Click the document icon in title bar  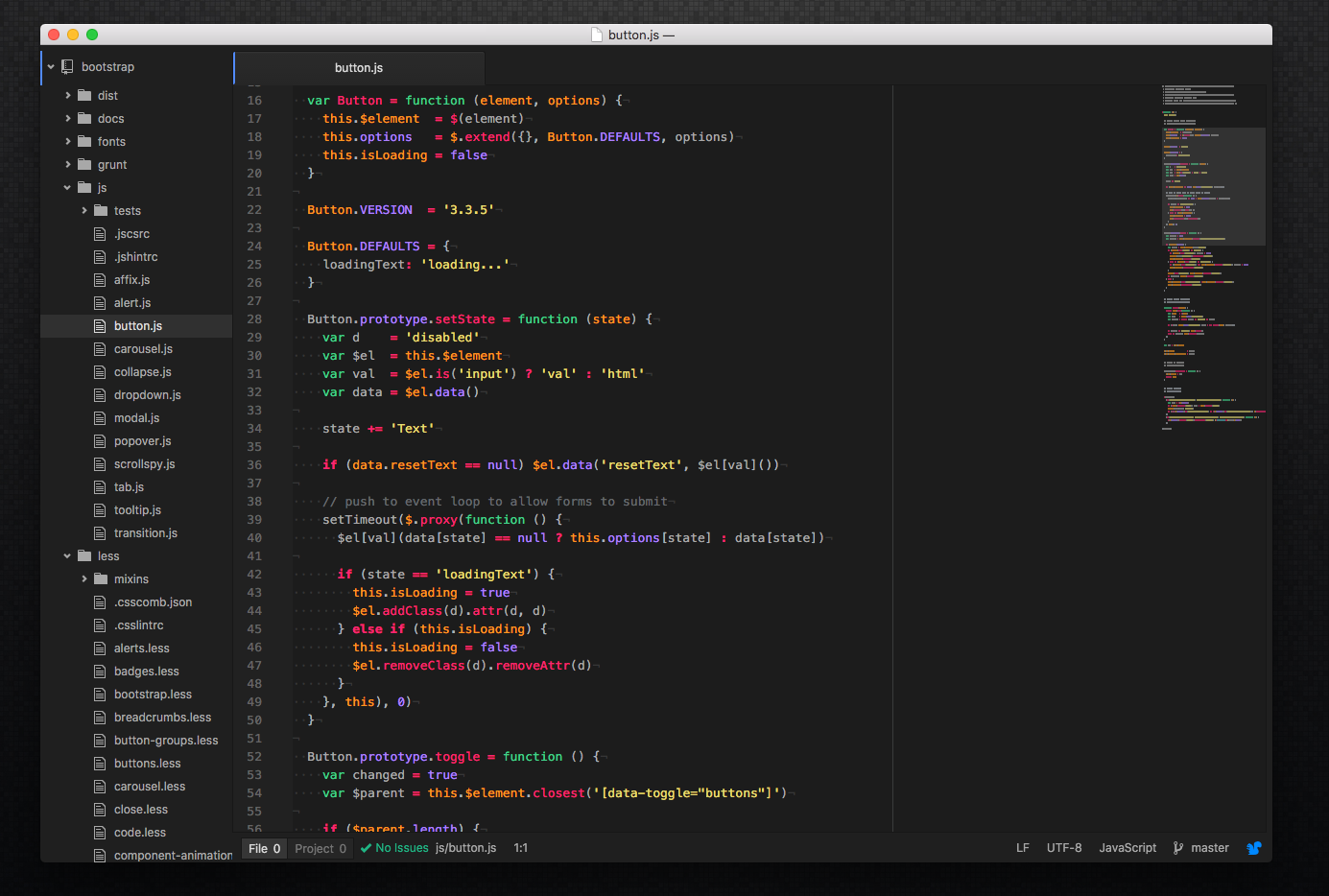(x=597, y=35)
